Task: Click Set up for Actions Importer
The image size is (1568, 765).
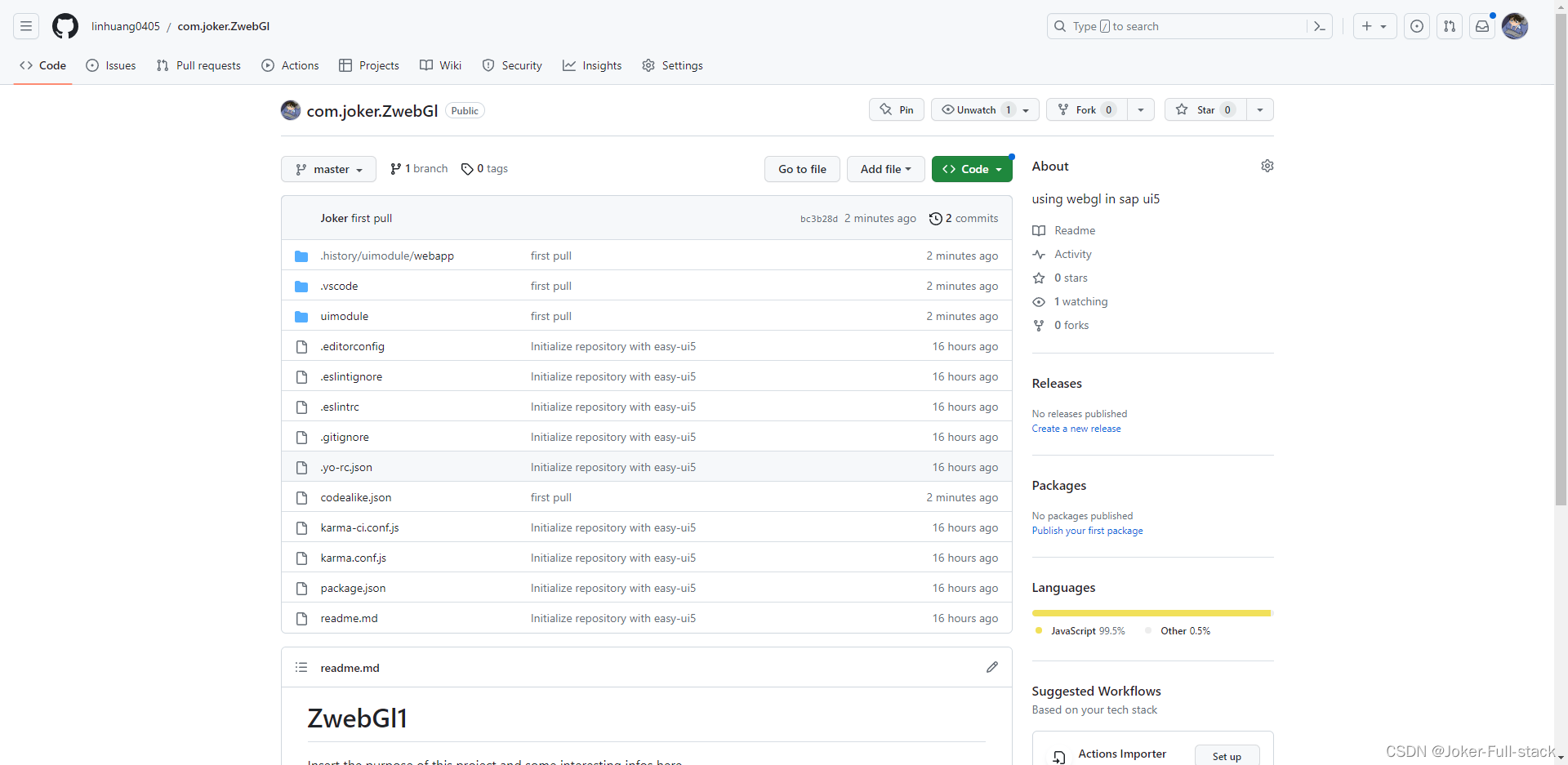Action: tap(1227, 756)
